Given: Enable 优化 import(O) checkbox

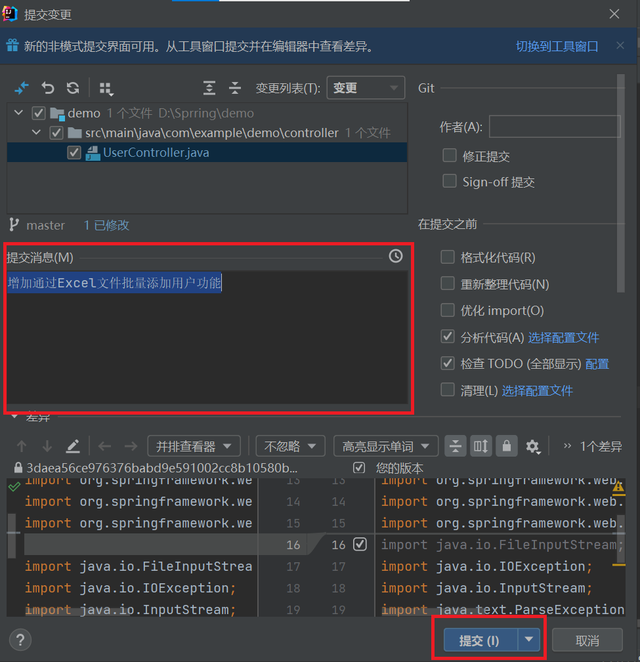Looking at the screenshot, I should 447,310.
